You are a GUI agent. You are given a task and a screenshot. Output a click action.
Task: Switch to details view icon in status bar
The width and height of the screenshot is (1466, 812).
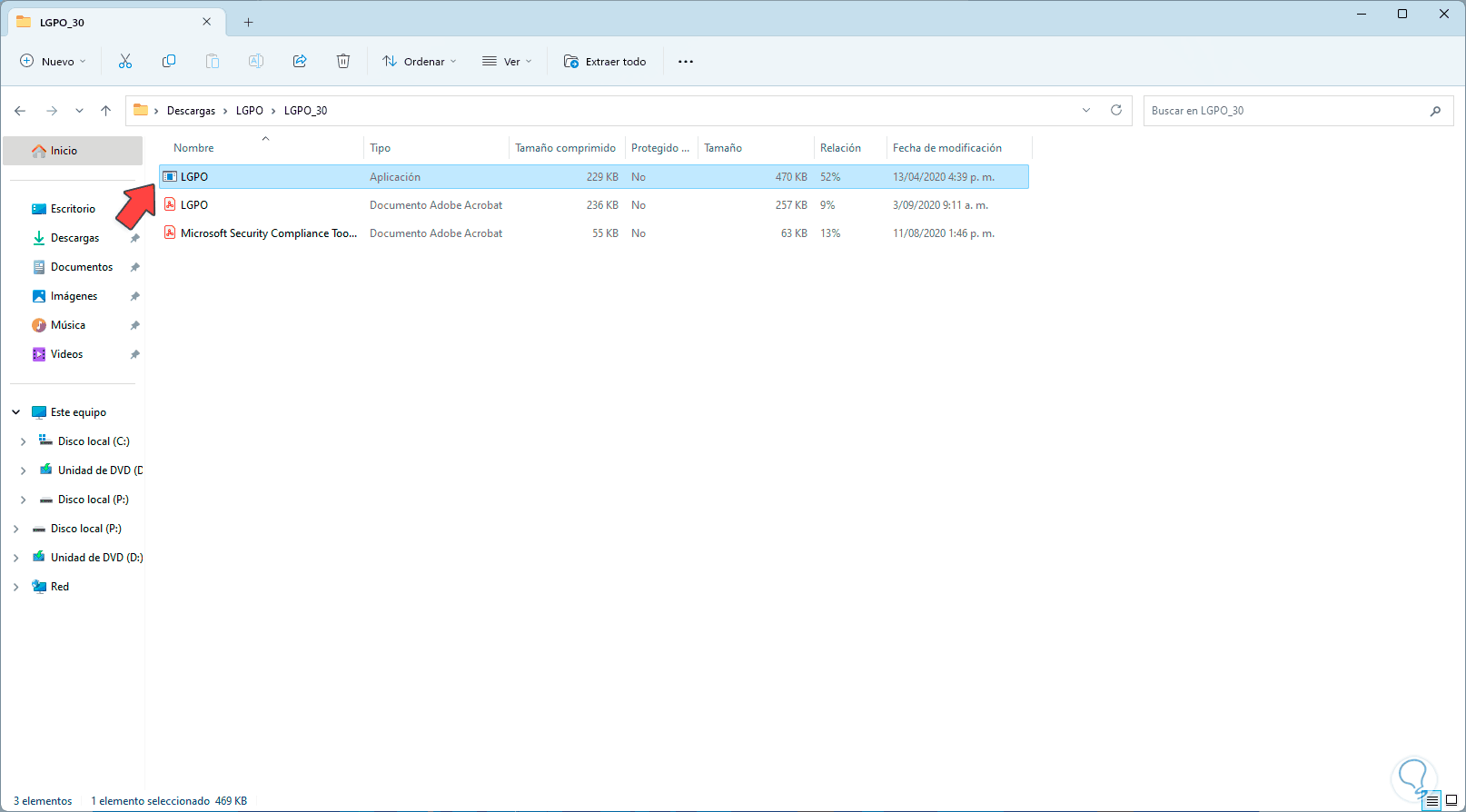click(x=1432, y=801)
